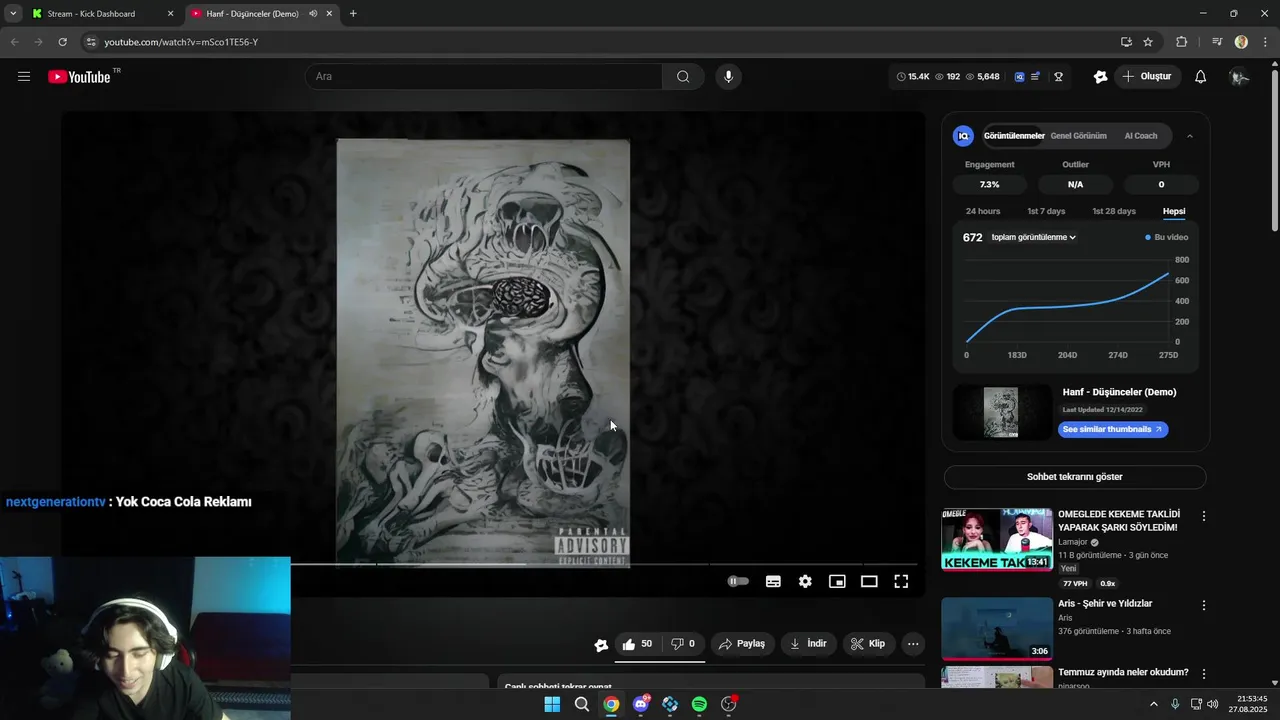Switch to the AI Coach tab
The height and width of the screenshot is (720, 1280).
pyautogui.click(x=1141, y=136)
